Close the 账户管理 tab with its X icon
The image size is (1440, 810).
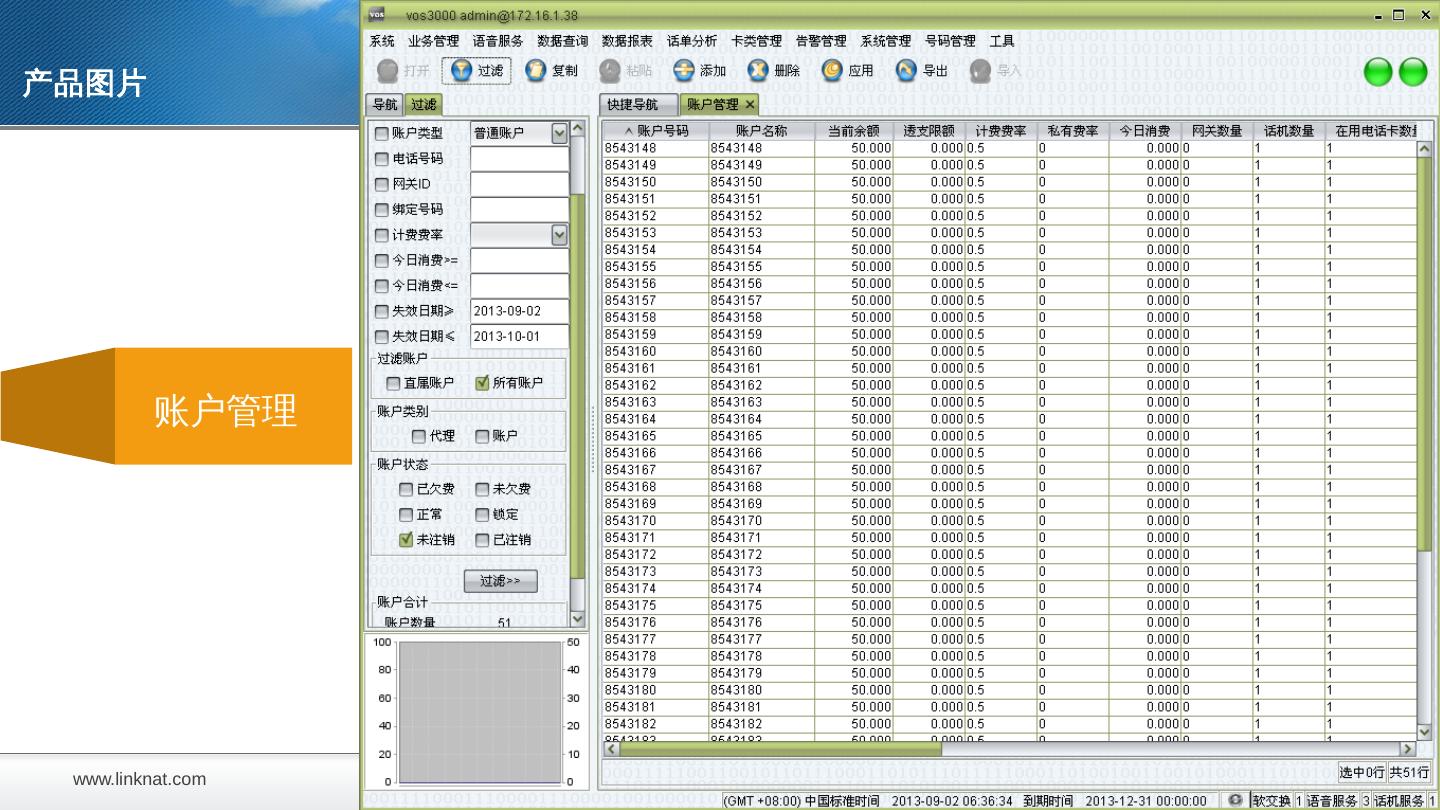pos(750,105)
